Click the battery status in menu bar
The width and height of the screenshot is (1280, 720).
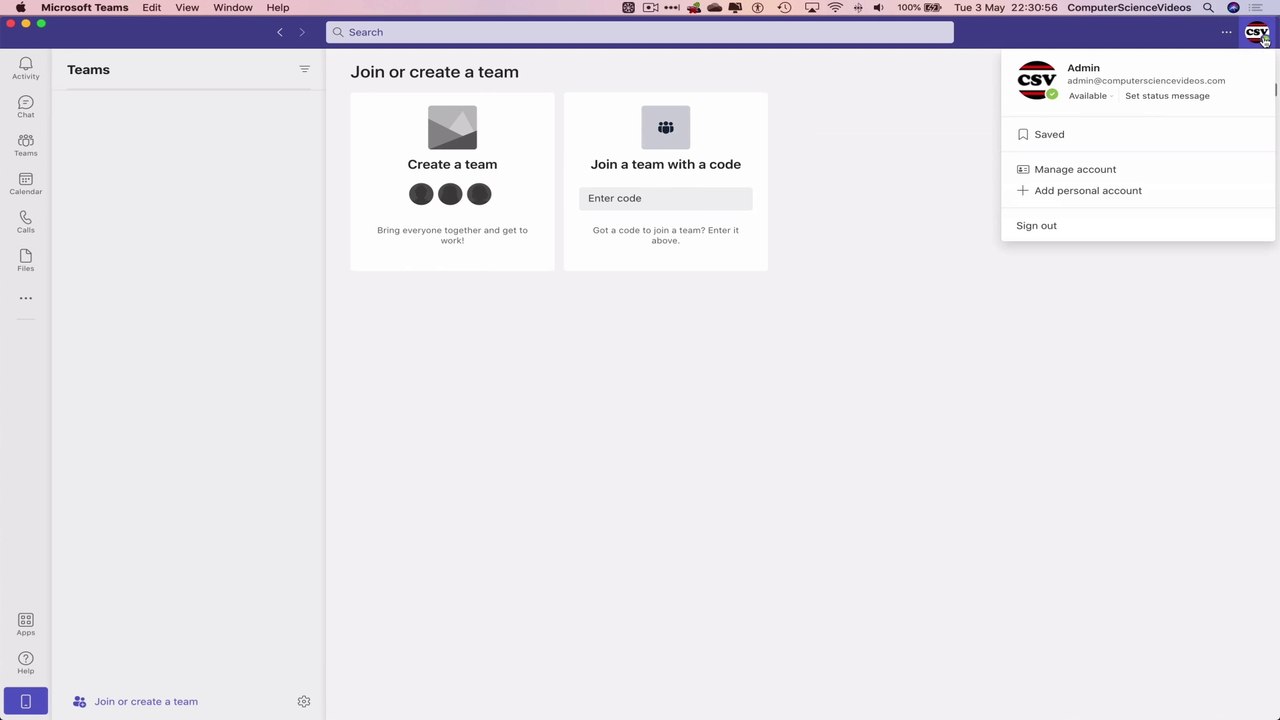tap(919, 8)
